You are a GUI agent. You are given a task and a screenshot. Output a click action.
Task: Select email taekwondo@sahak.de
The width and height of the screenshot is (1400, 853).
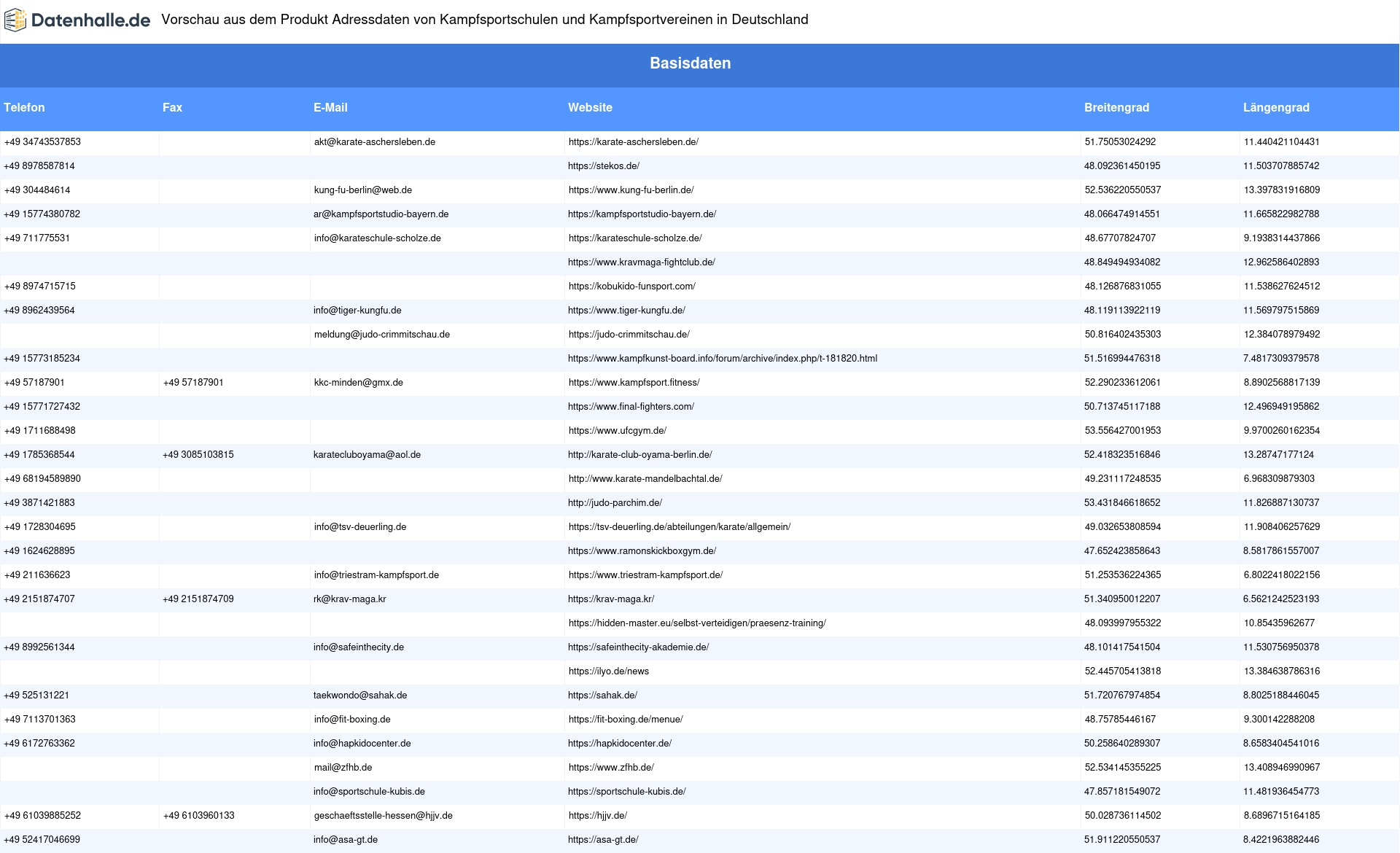[x=360, y=696]
